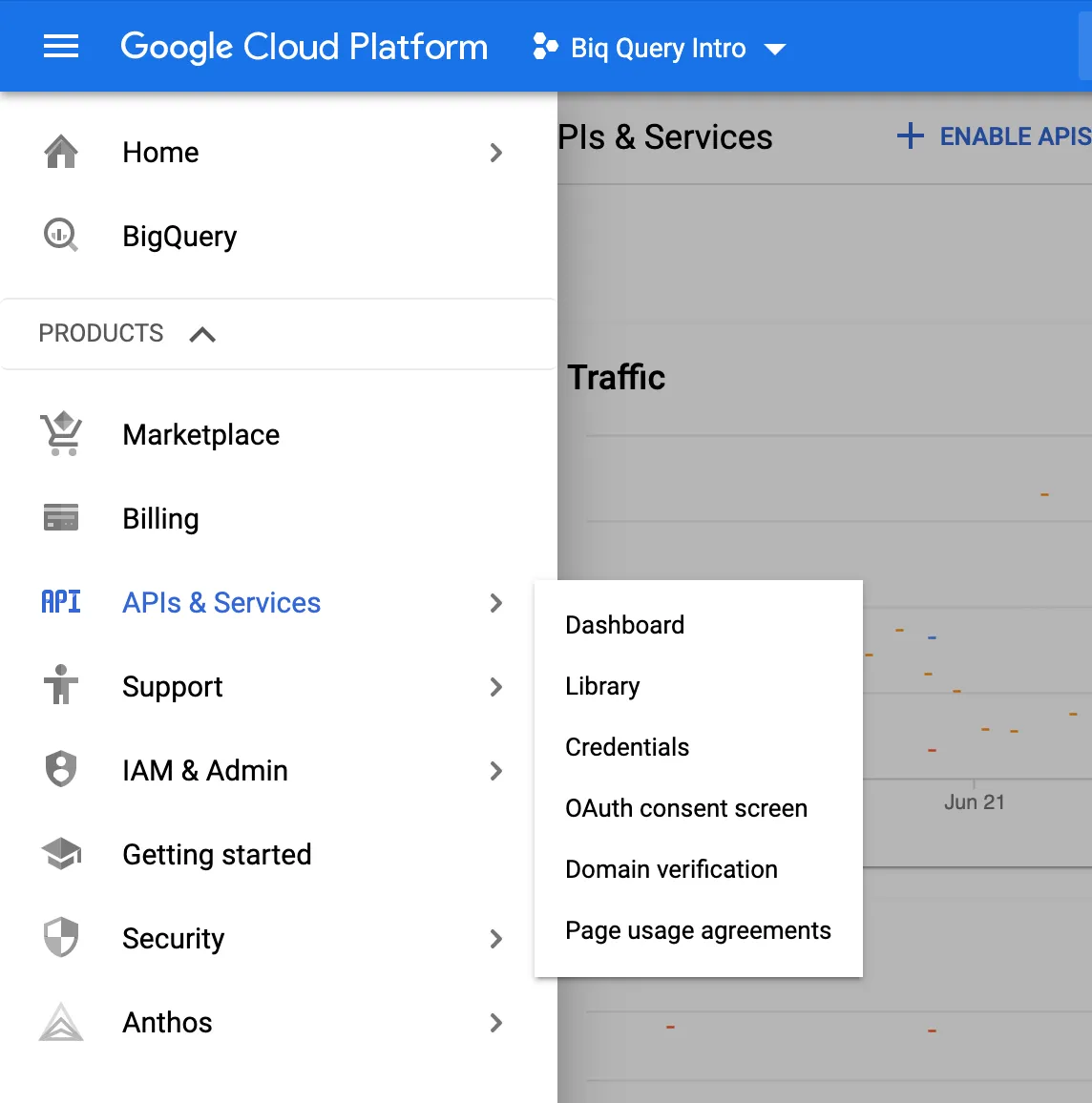Open APIs & Services label in sidebar
The height and width of the screenshot is (1103, 1092).
[221, 603]
